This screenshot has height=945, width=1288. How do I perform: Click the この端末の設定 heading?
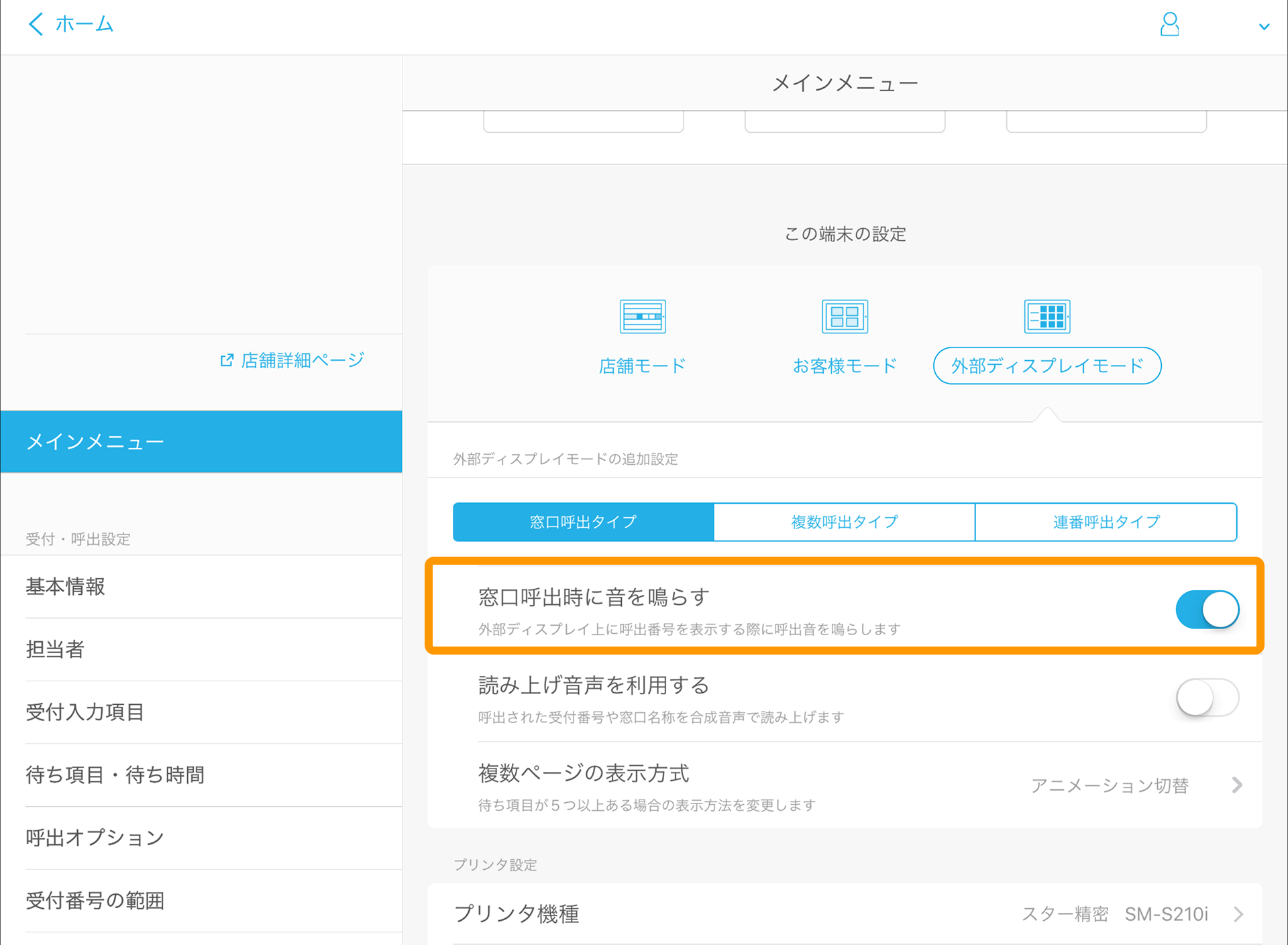pyautogui.click(x=845, y=234)
